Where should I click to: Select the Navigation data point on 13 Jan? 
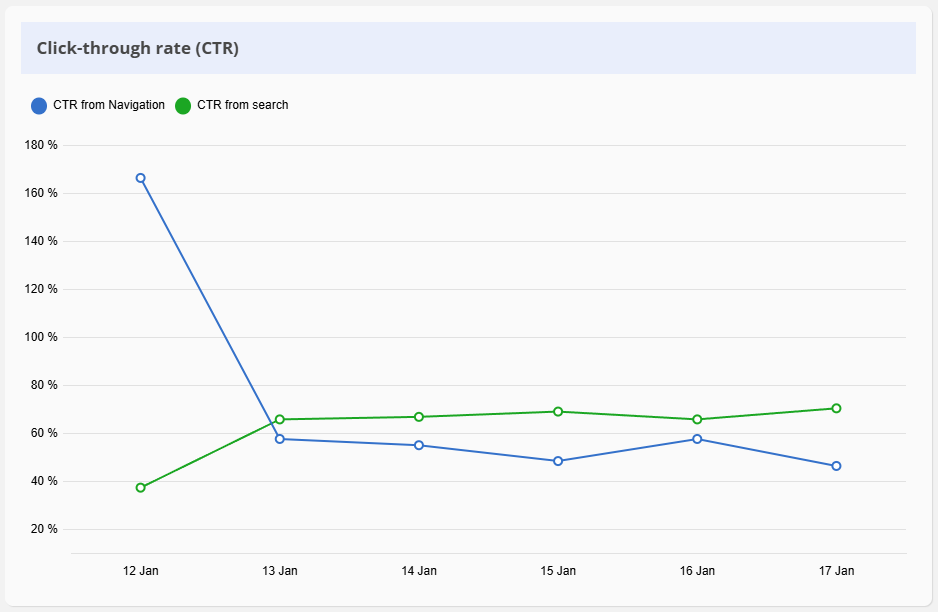click(280, 439)
